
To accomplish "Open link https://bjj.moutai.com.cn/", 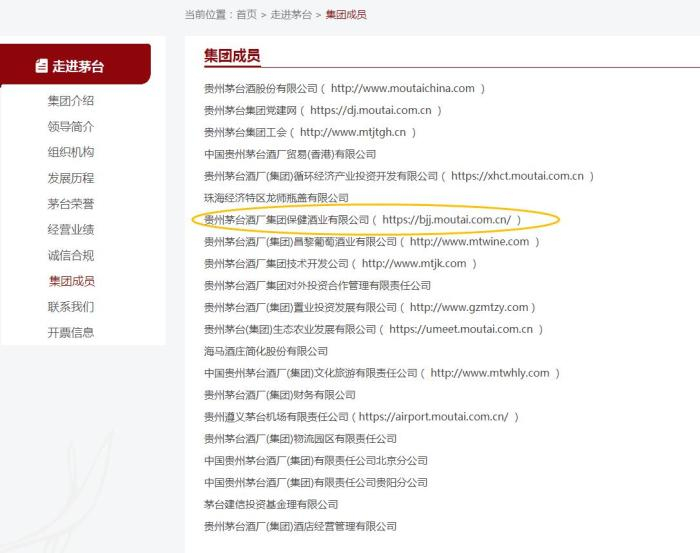I will [x=446, y=220].
